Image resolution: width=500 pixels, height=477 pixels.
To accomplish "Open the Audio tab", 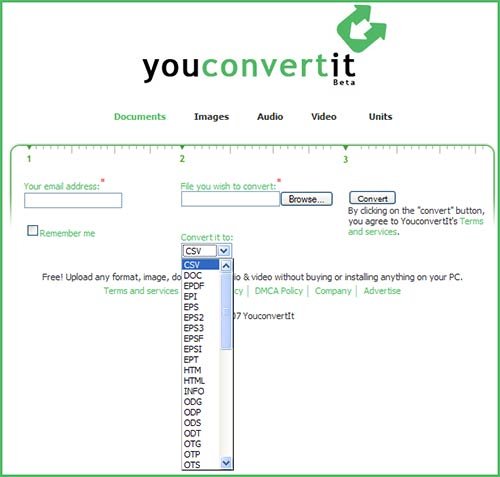I will (x=270, y=117).
